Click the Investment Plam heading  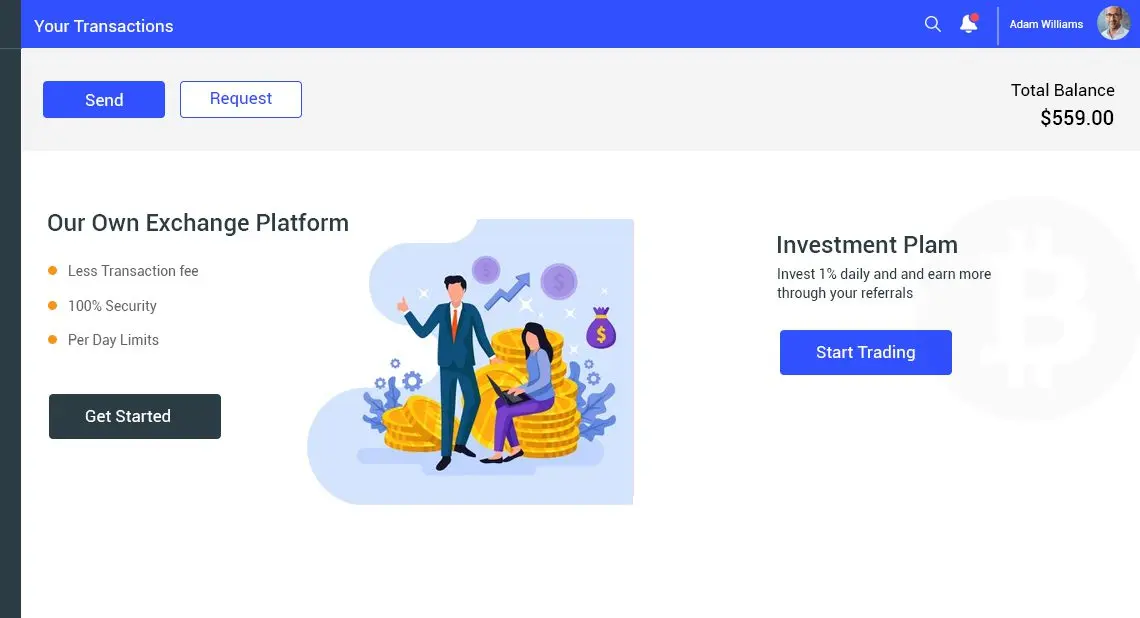pos(866,245)
